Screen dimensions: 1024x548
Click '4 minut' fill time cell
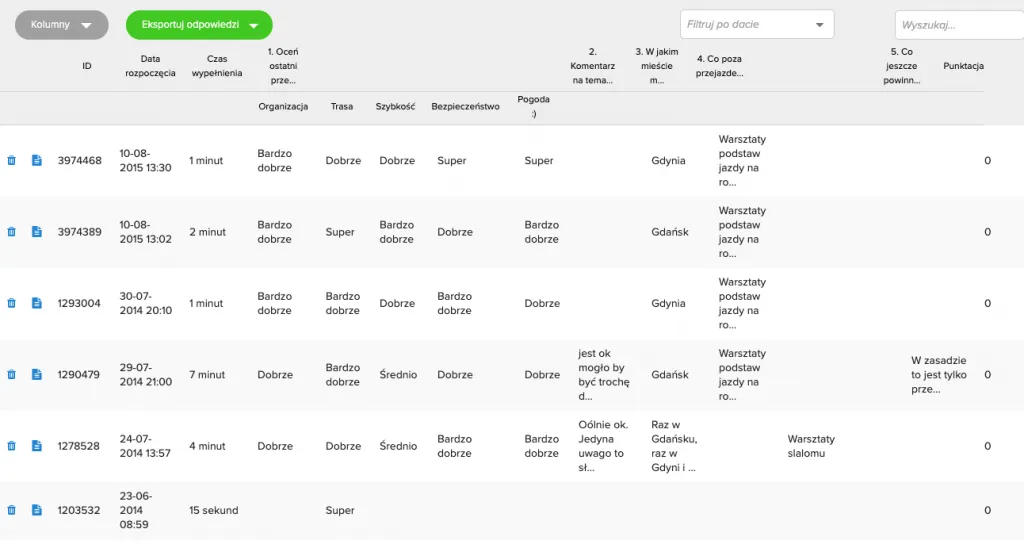point(207,446)
